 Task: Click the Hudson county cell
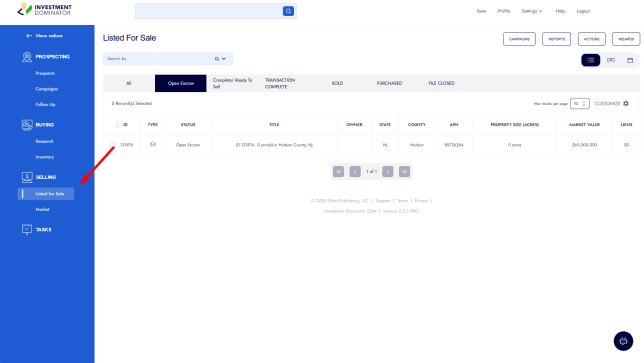point(416,145)
